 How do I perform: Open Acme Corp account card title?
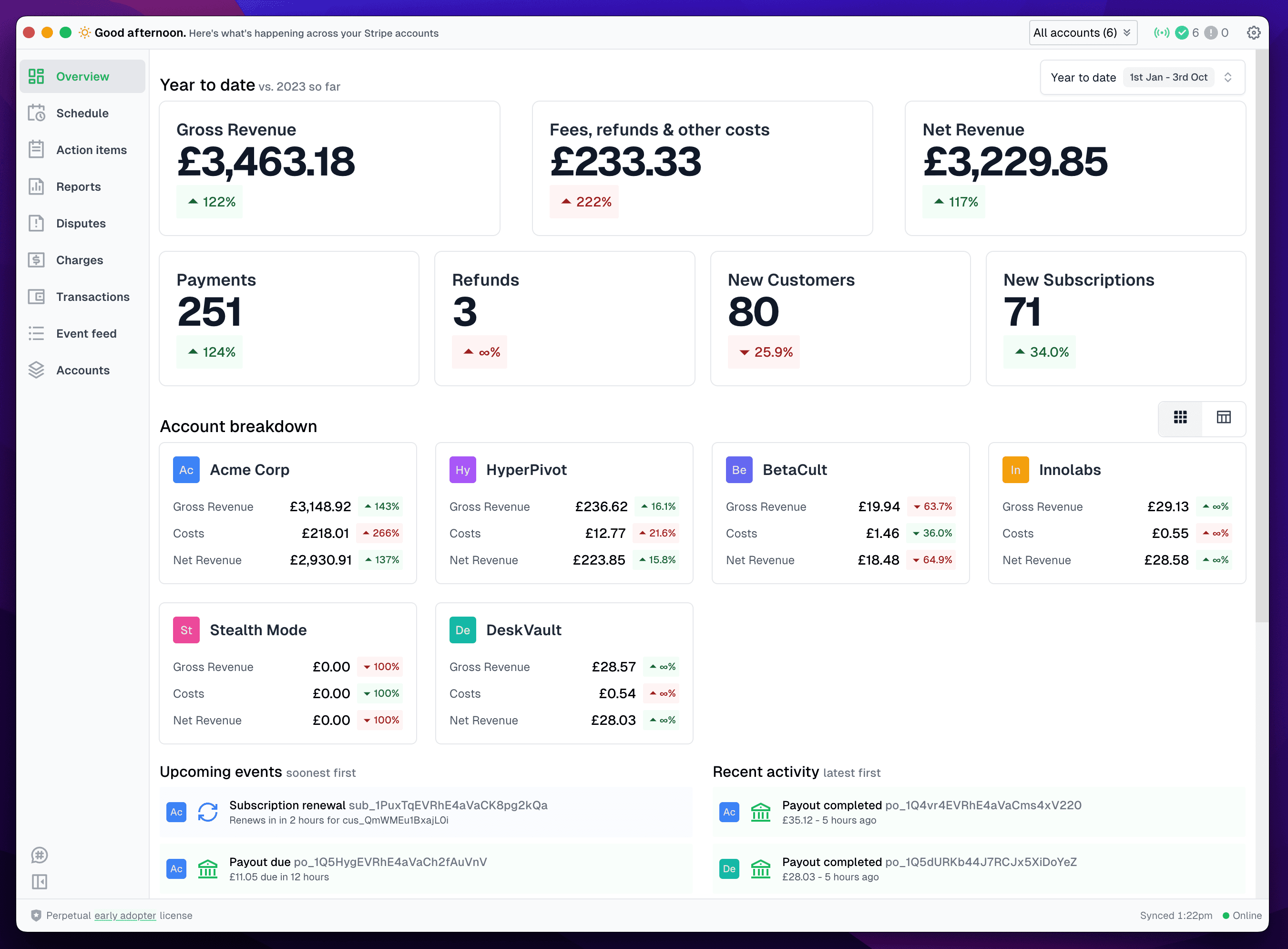tap(249, 470)
